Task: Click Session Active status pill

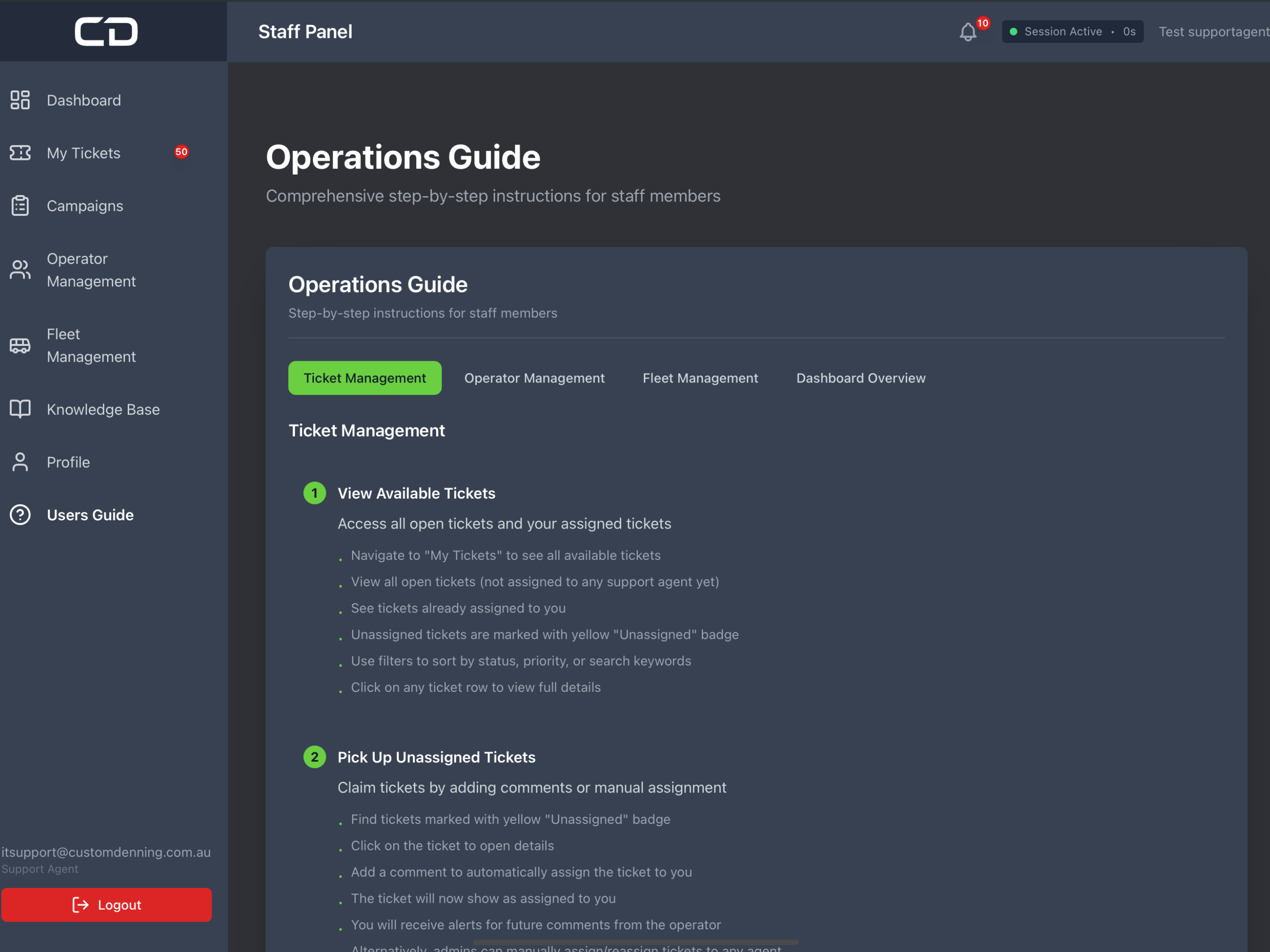Action: (1072, 31)
